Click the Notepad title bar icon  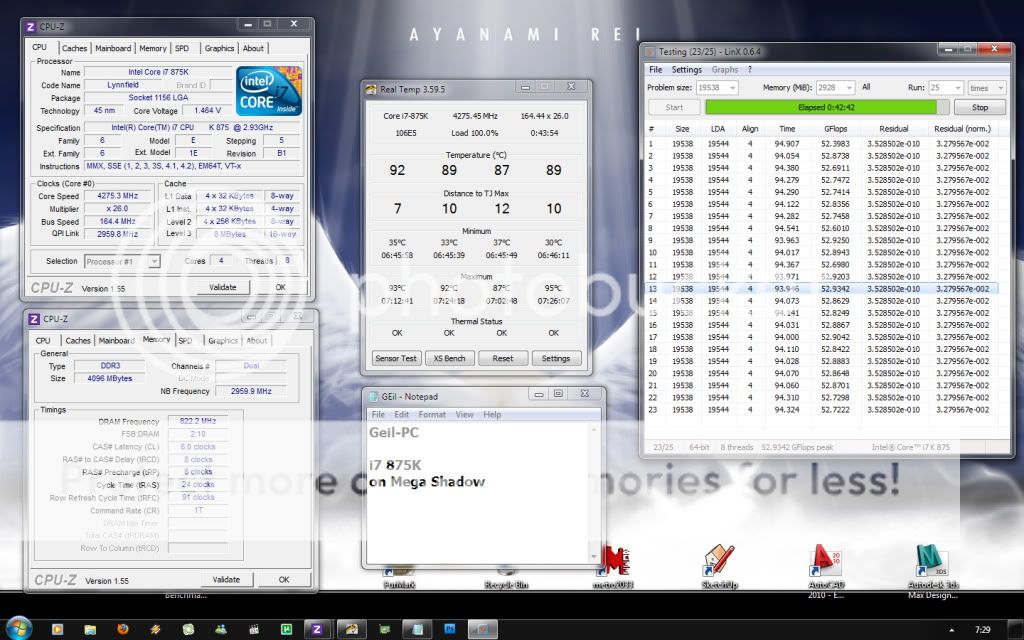(373, 396)
